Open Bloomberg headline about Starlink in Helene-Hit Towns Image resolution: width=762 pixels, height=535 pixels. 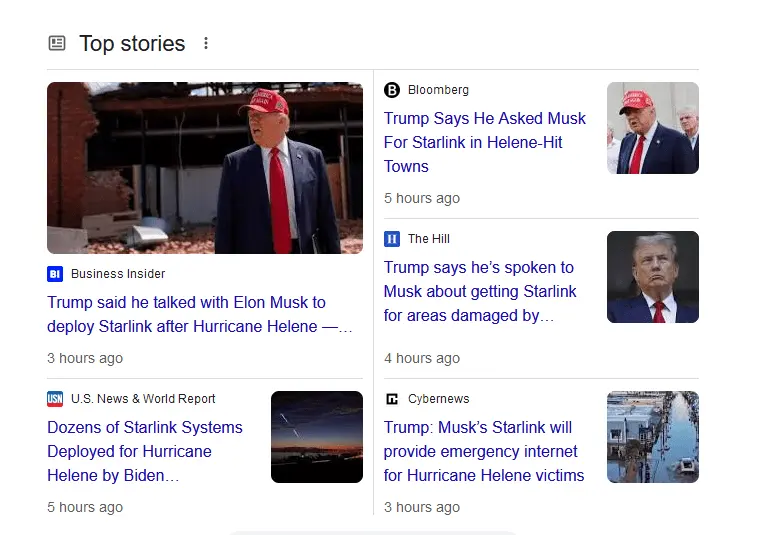tap(484, 142)
